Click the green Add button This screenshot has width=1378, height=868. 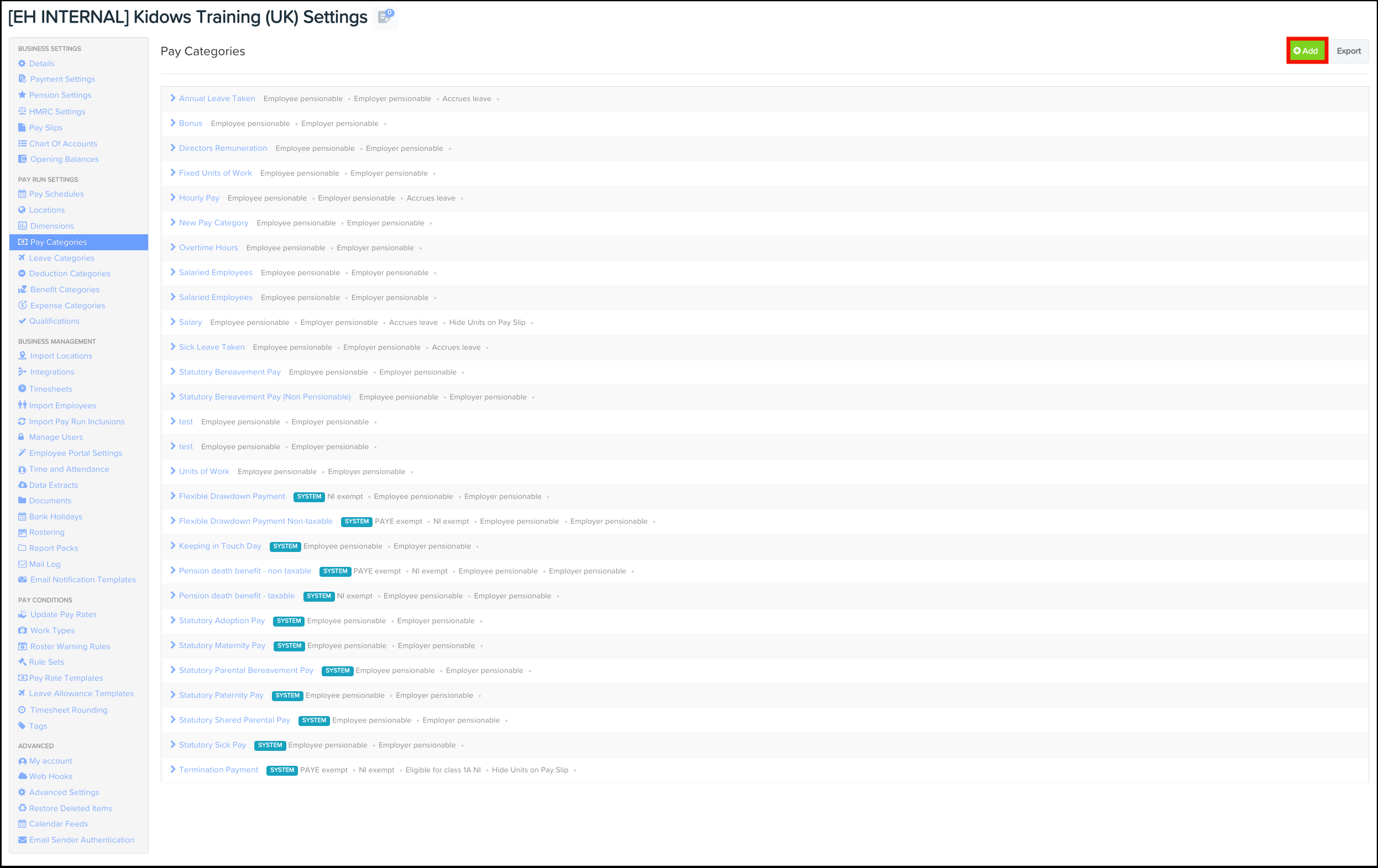(1307, 51)
